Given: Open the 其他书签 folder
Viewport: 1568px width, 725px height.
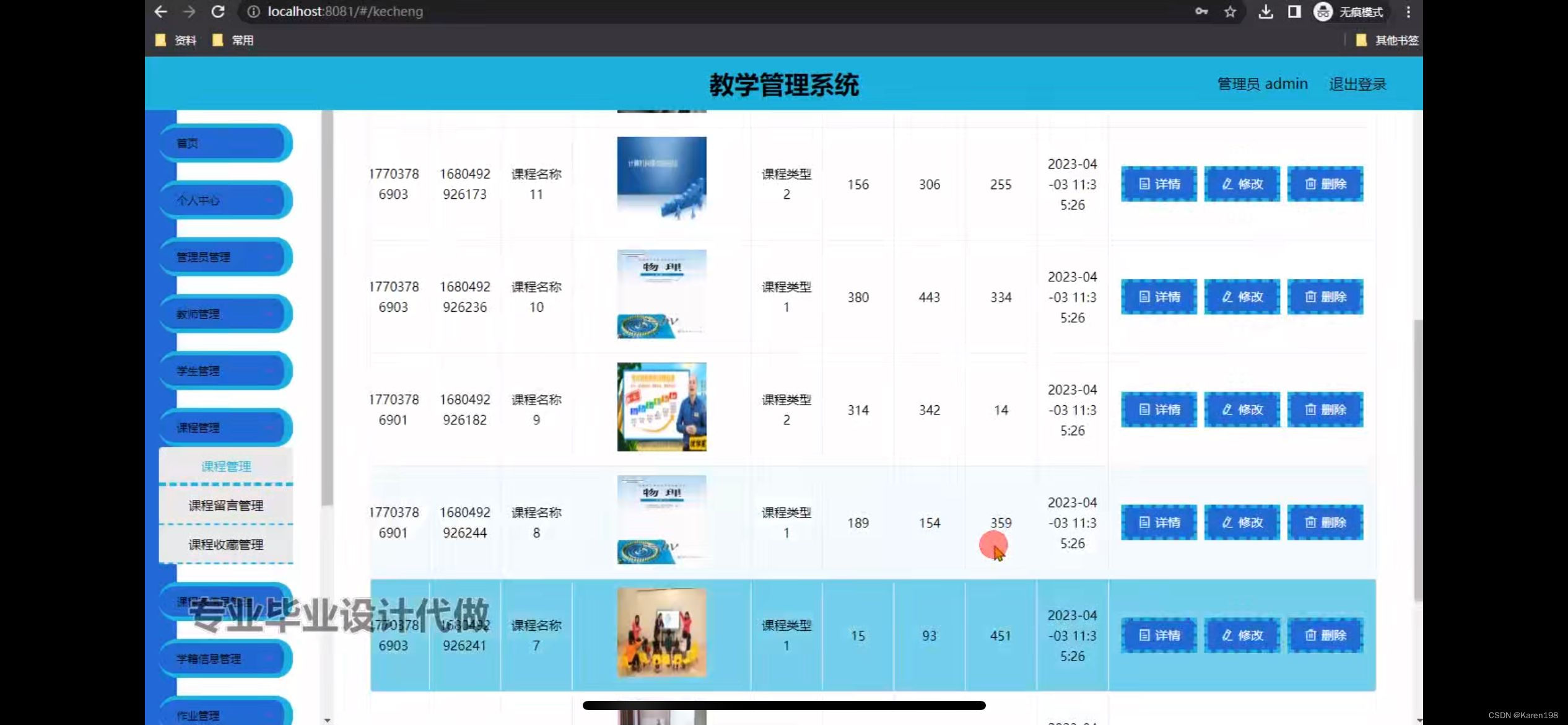Looking at the screenshot, I should pos(1387,40).
